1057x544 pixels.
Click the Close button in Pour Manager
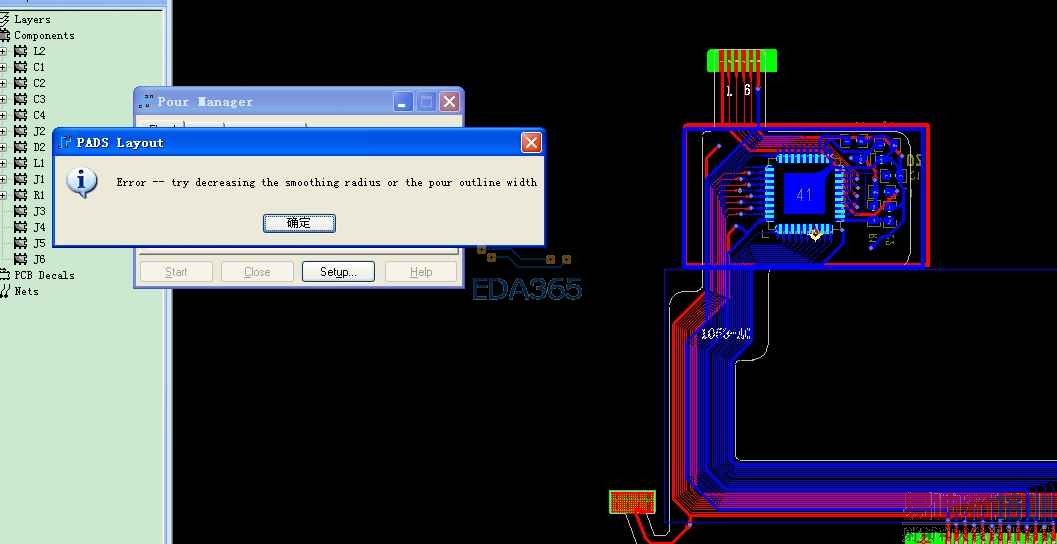click(x=257, y=272)
